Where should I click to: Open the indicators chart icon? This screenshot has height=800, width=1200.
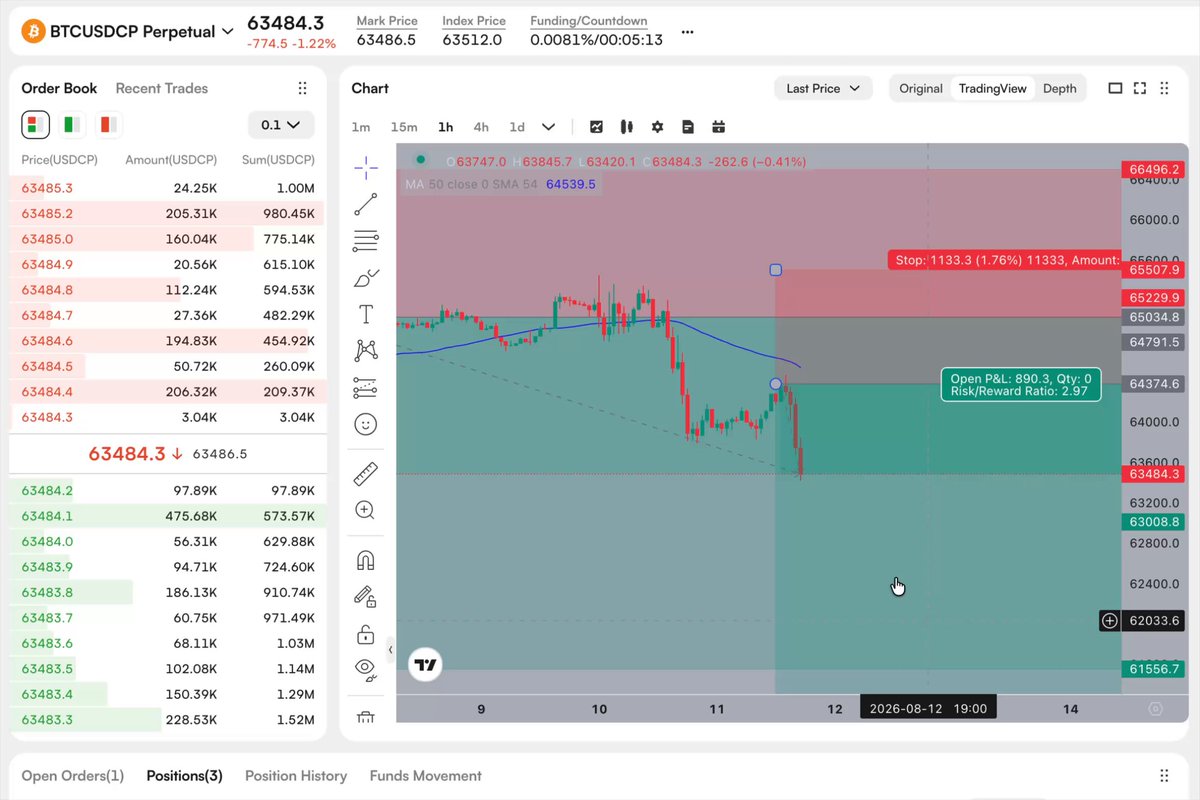click(x=597, y=127)
